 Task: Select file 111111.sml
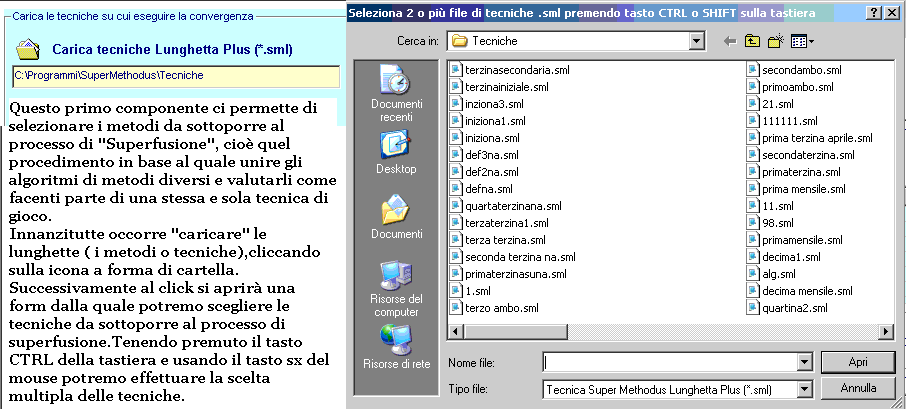coord(782,121)
